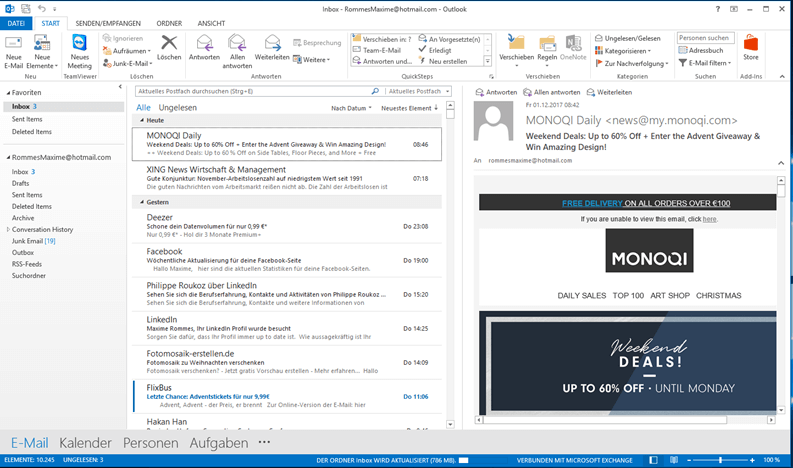The width and height of the screenshot is (793, 468).
Task: Click the 'here' link in email
Action: [x=710, y=219]
